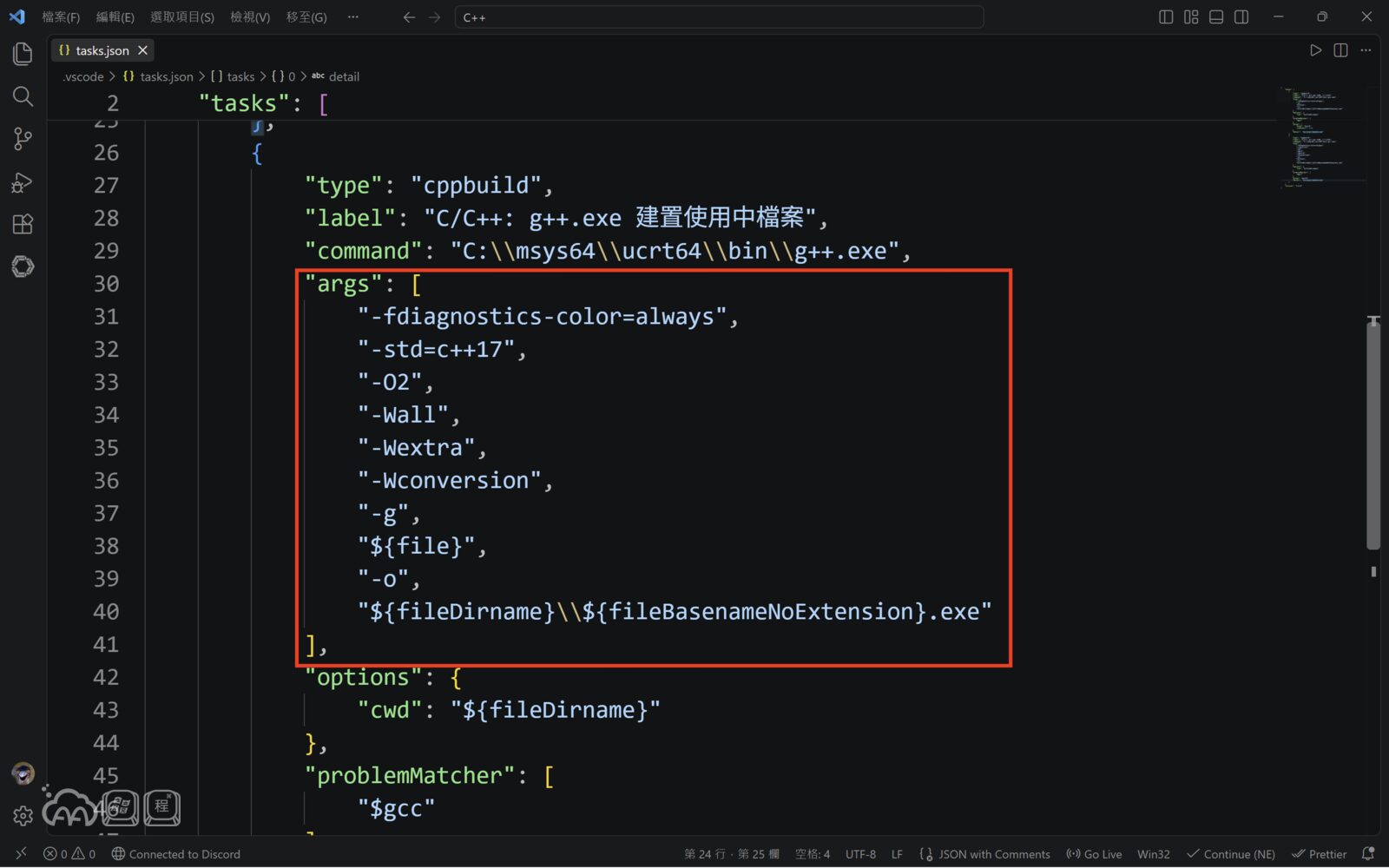This screenshot has width=1389, height=868.
Task: Open the hexagon-shaped icon panel in activity bar
Action: click(x=23, y=266)
